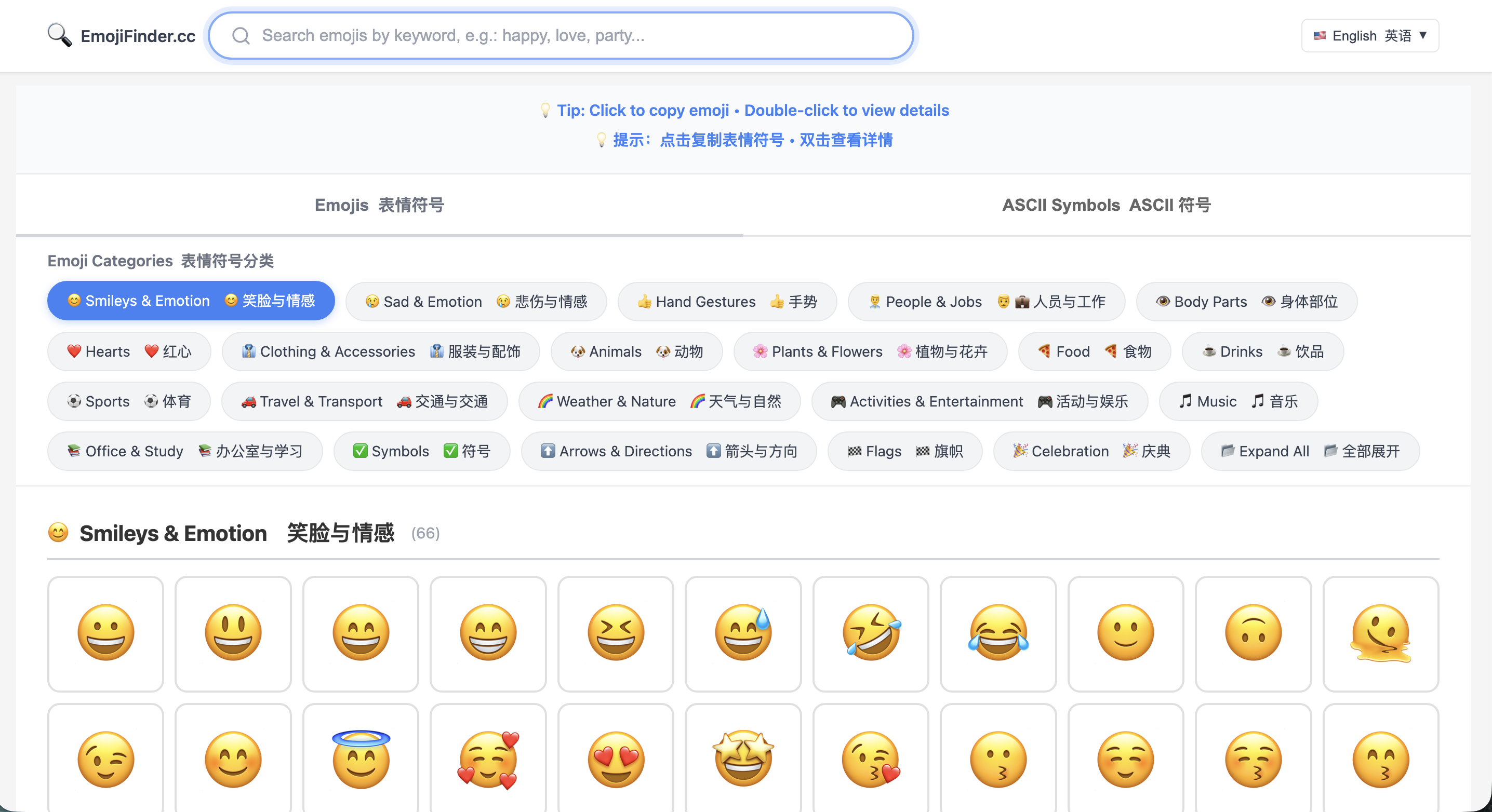Select the Weather & Nature category button
This screenshot has height=812, width=1492.
tap(660, 401)
